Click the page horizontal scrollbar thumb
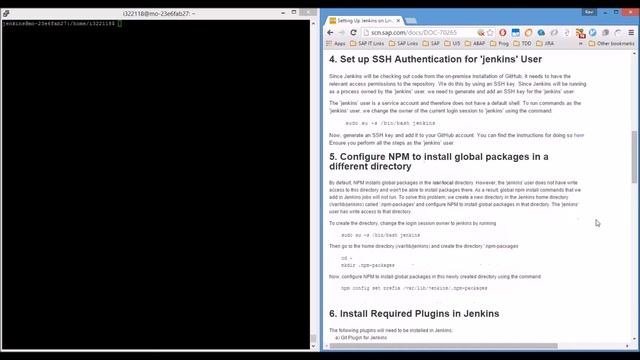 pyautogui.click(x=444, y=346)
